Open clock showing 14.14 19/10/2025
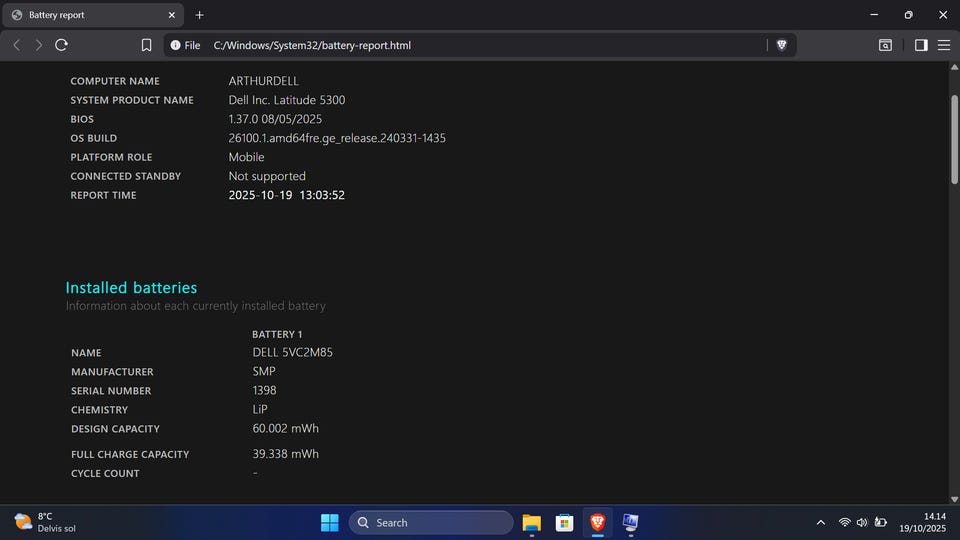The width and height of the screenshot is (960, 540). click(x=922, y=522)
